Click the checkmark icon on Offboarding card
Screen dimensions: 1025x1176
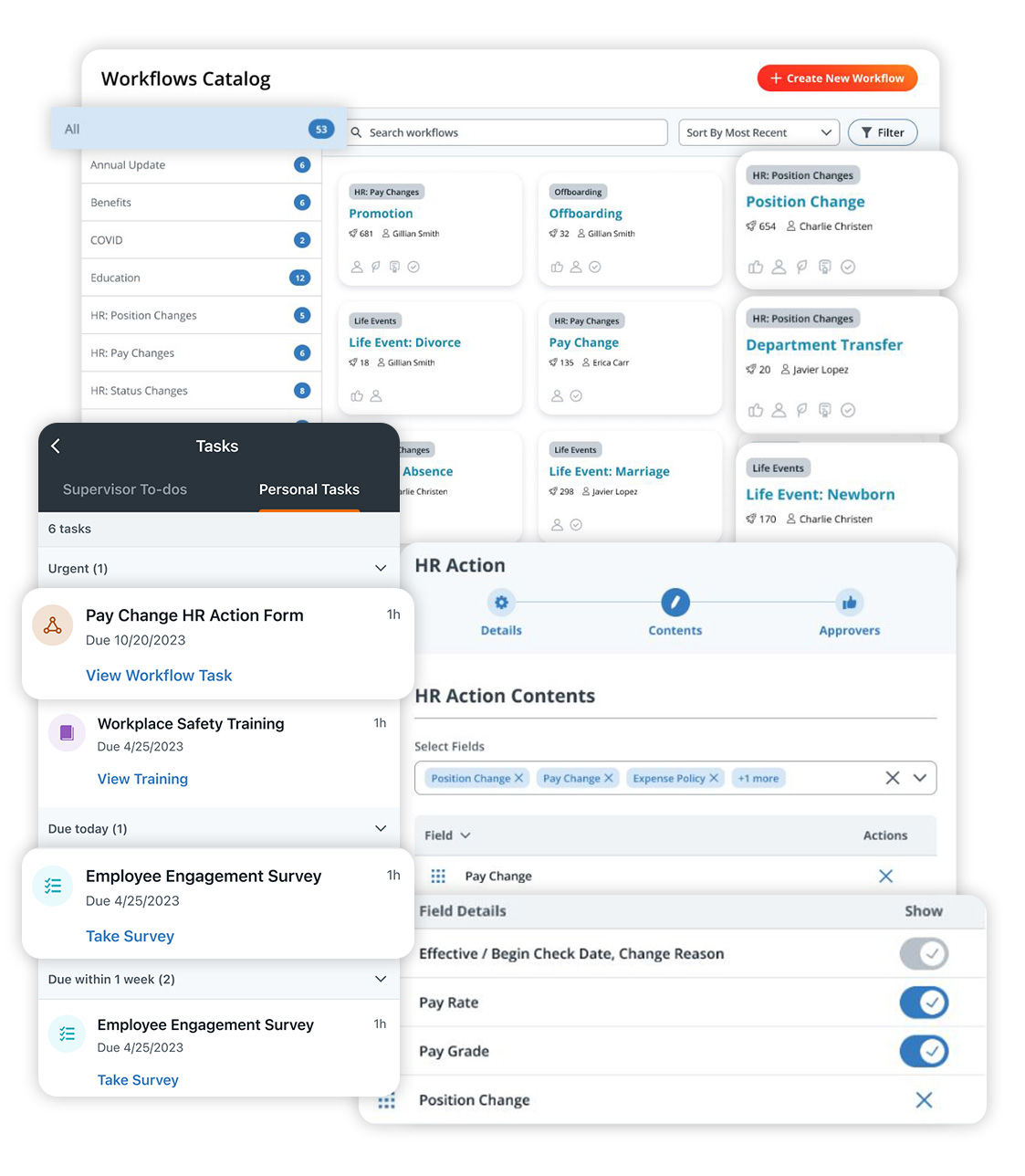click(x=595, y=268)
